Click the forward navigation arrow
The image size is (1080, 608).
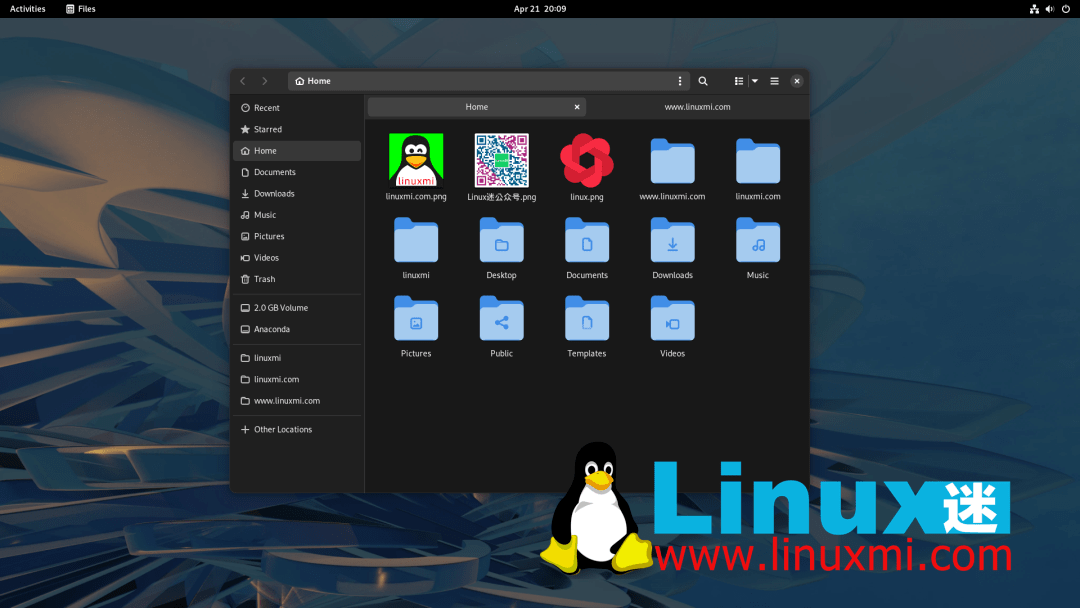[x=264, y=81]
